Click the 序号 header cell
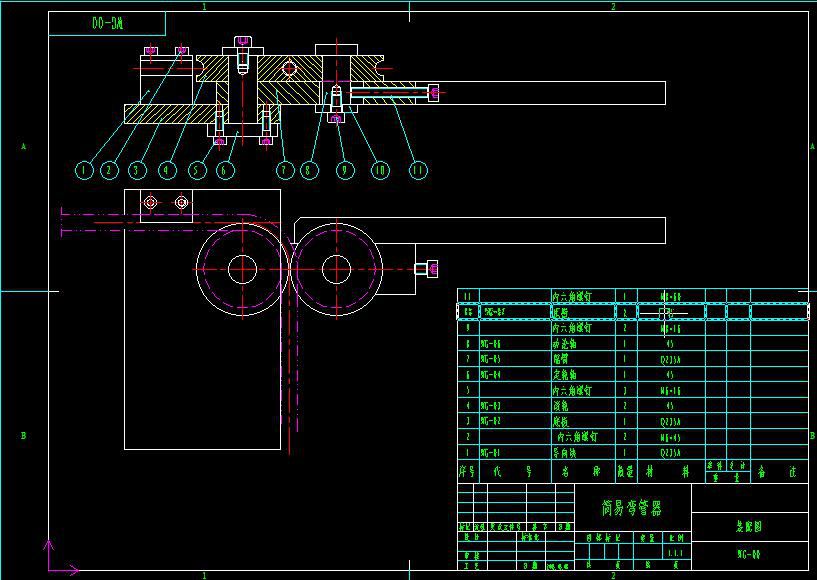 click(468, 470)
